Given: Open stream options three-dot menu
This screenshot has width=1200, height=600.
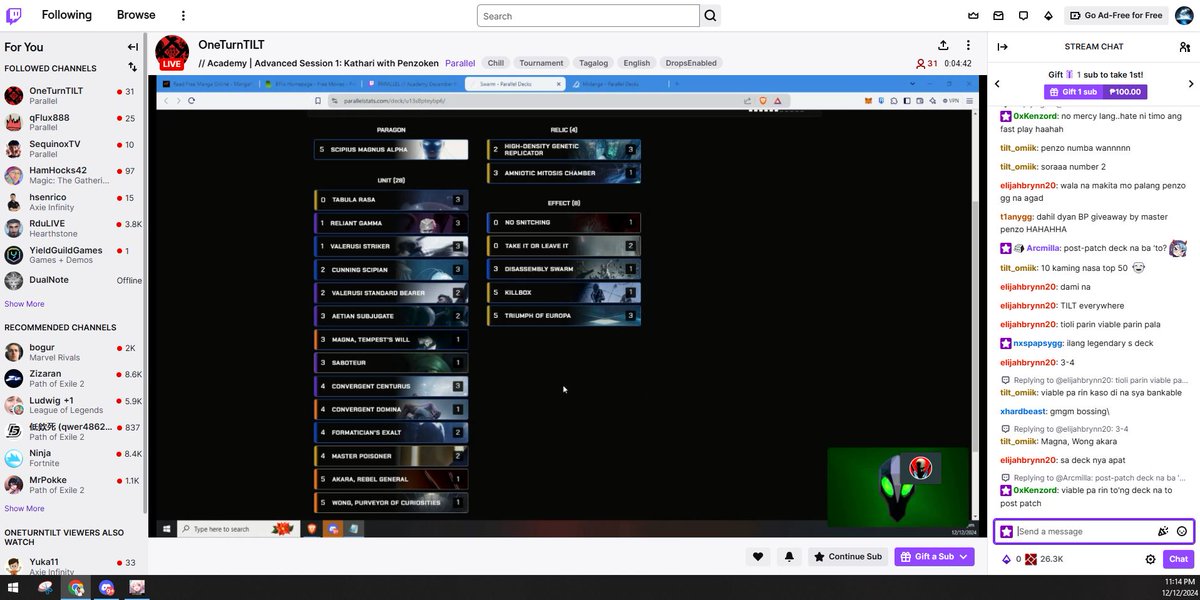Looking at the screenshot, I should [968, 46].
